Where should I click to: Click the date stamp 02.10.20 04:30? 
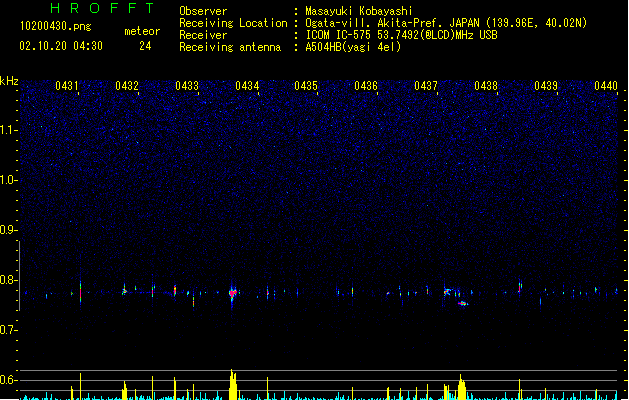(61, 46)
